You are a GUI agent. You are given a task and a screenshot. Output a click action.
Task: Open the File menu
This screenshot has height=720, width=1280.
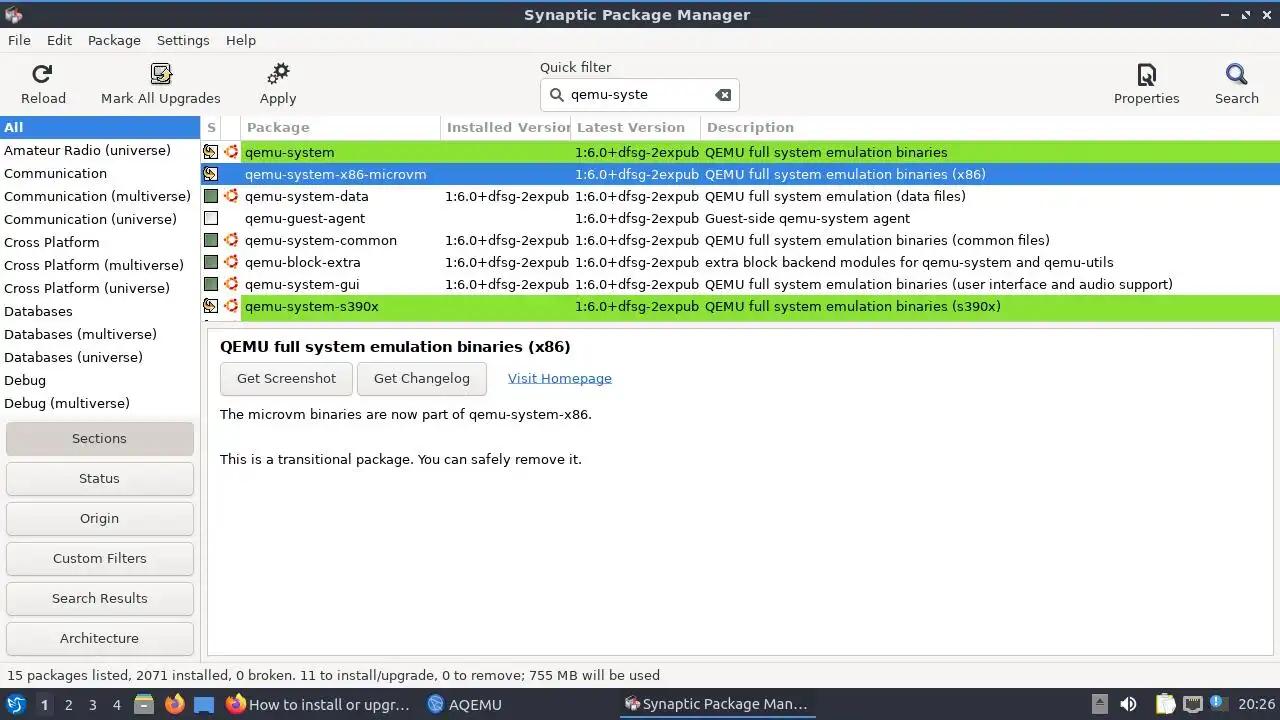point(19,40)
